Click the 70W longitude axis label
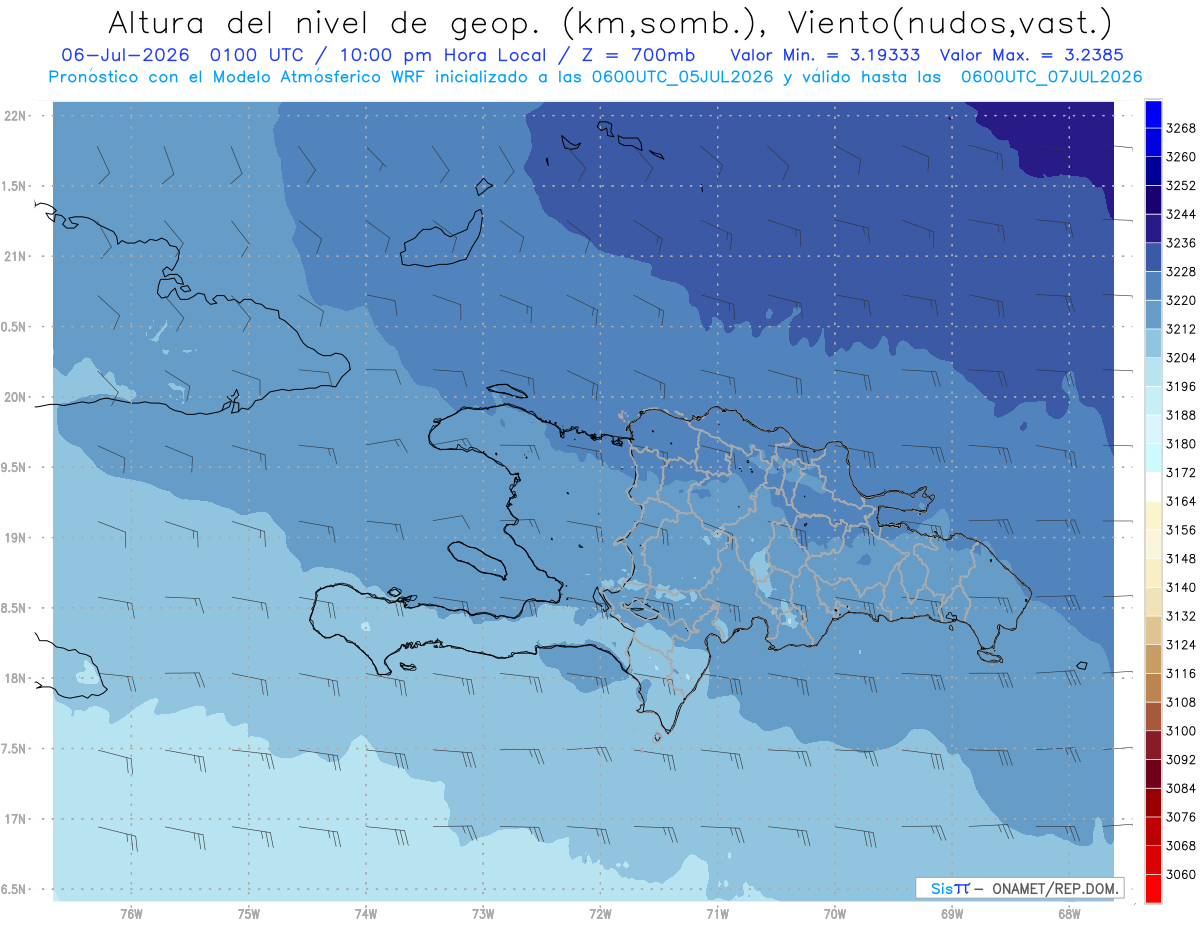The height and width of the screenshot is (927, 1200). pyautogui.click(x=835, y=914)
